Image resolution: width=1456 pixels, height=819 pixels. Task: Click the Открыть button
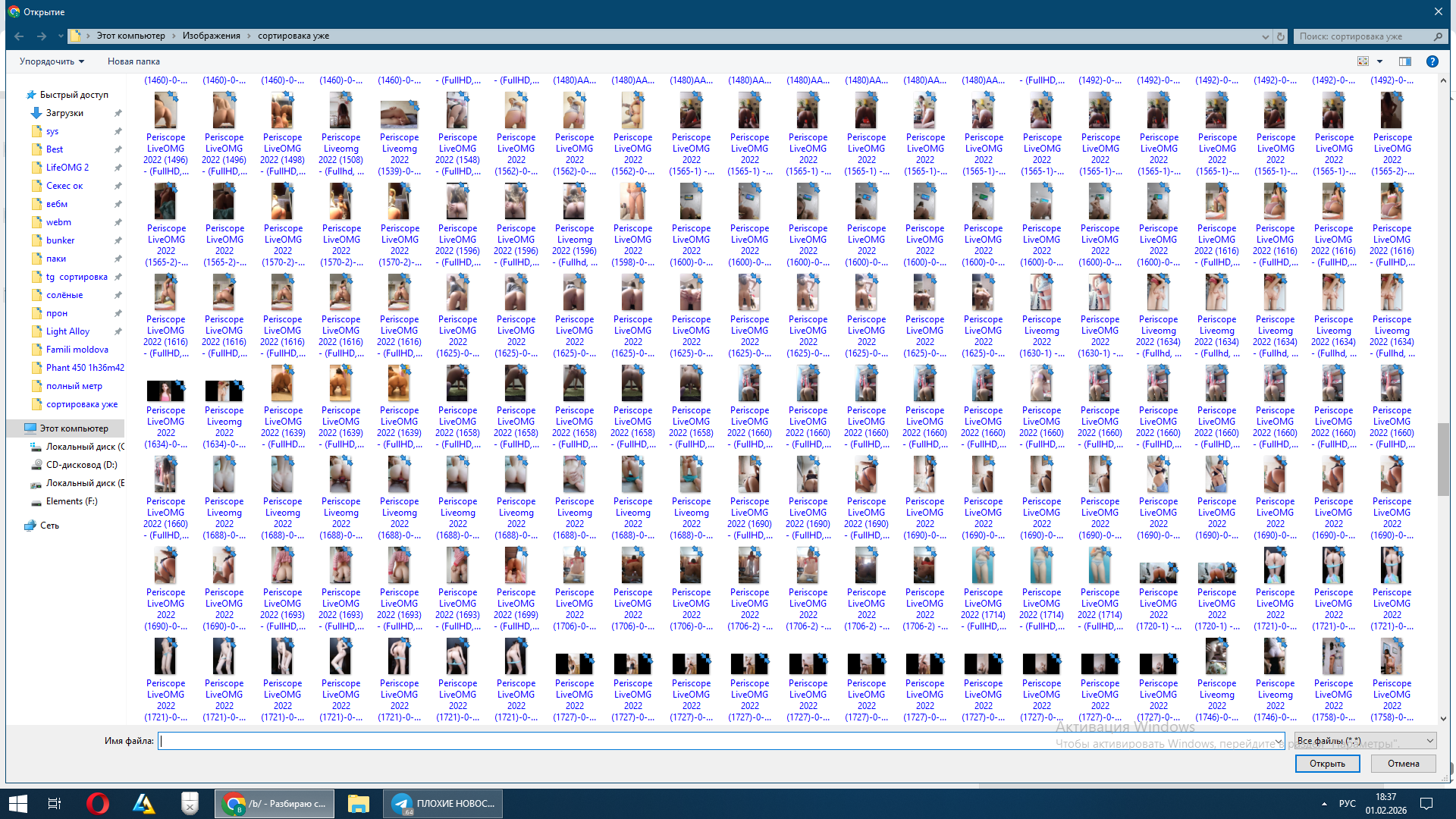click(1326, 764)
